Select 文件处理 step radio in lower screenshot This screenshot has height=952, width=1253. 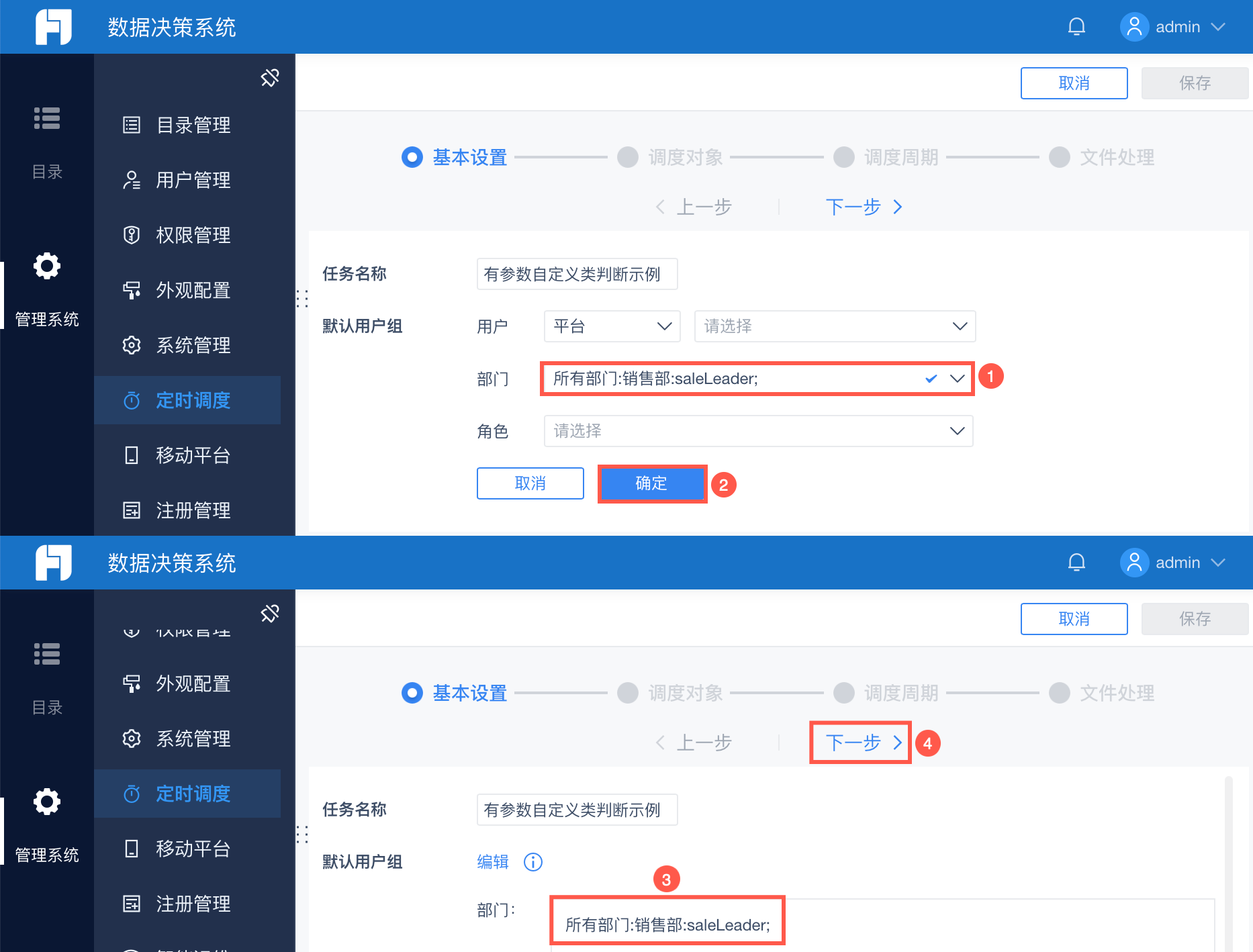(x=1060, y=693)
